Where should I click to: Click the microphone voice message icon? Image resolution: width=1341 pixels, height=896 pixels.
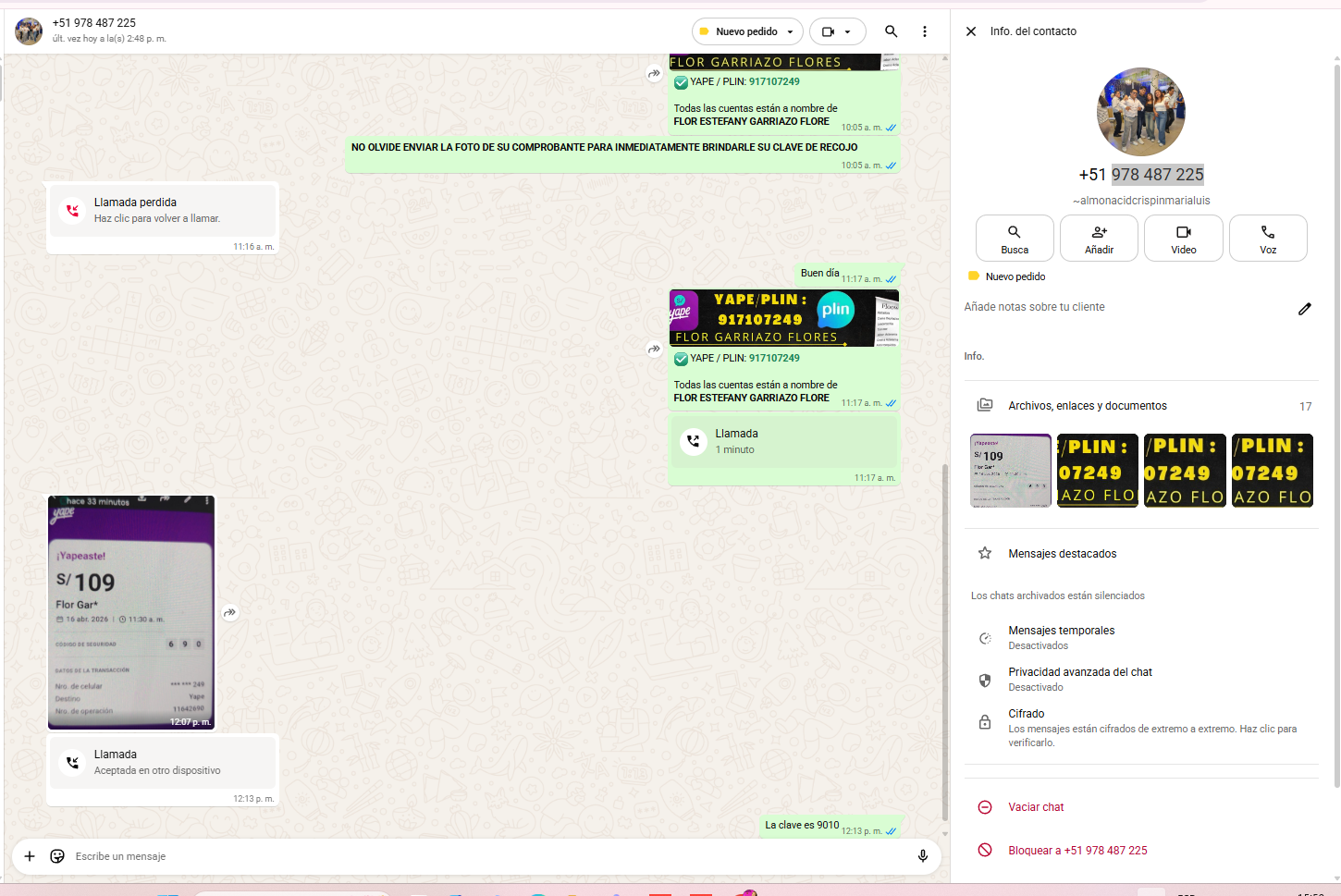pos(922,856)
